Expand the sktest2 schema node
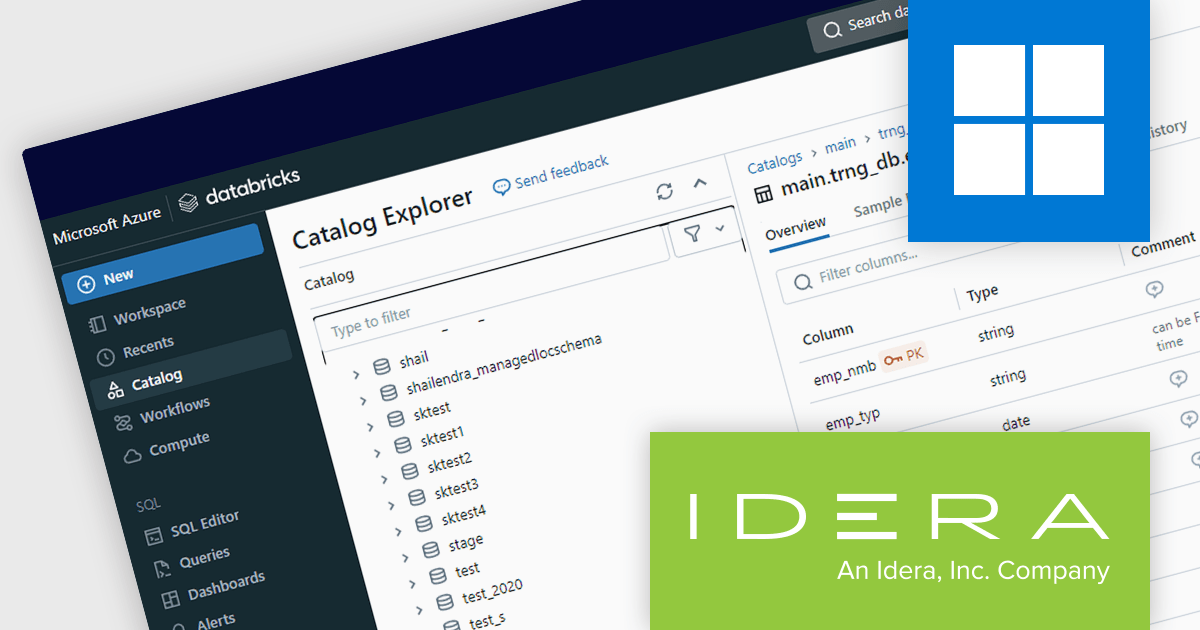This screenshot has height=630, width=1200. [x=385, y=479]
